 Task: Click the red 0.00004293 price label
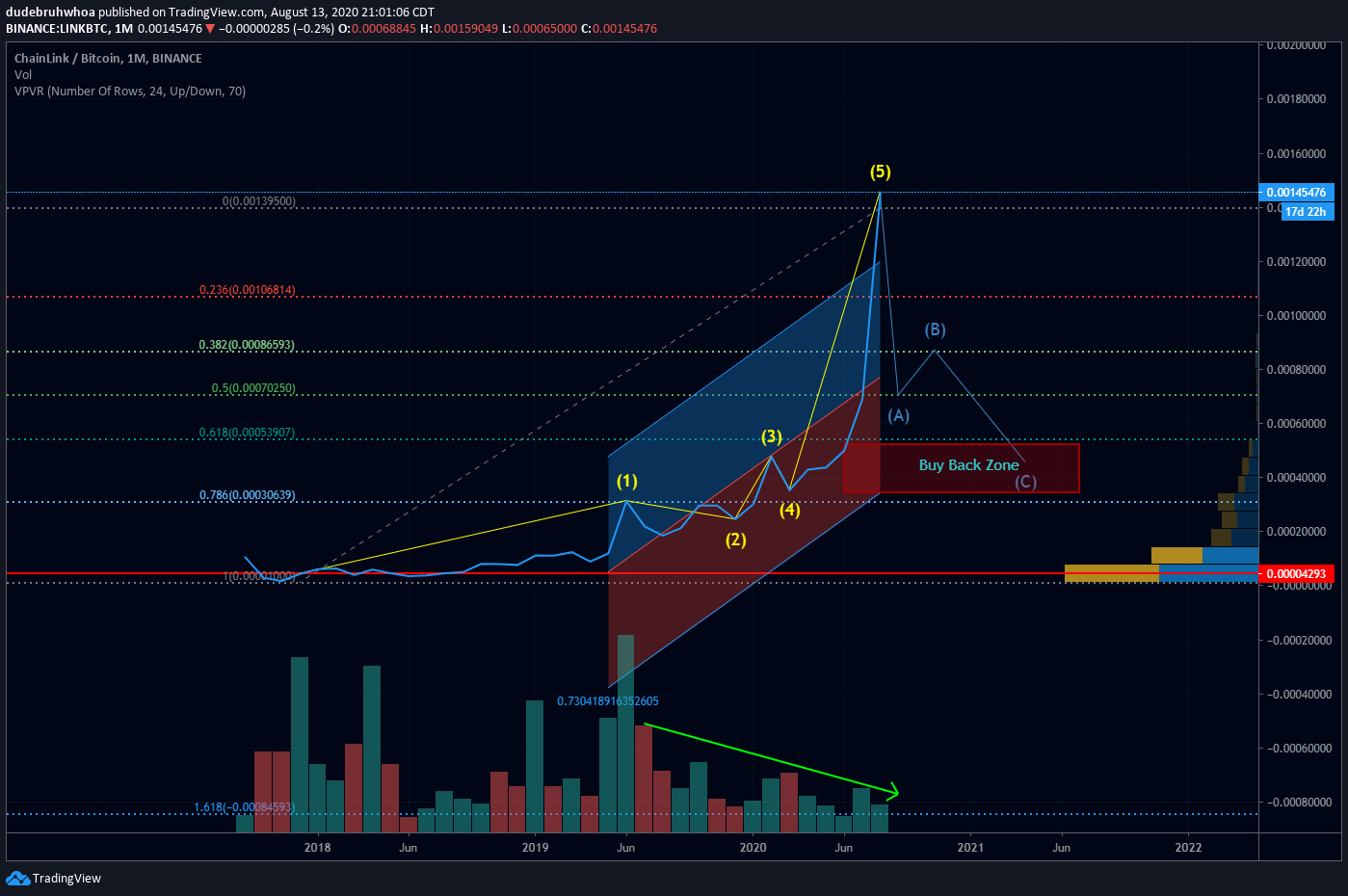(1296, 574)
